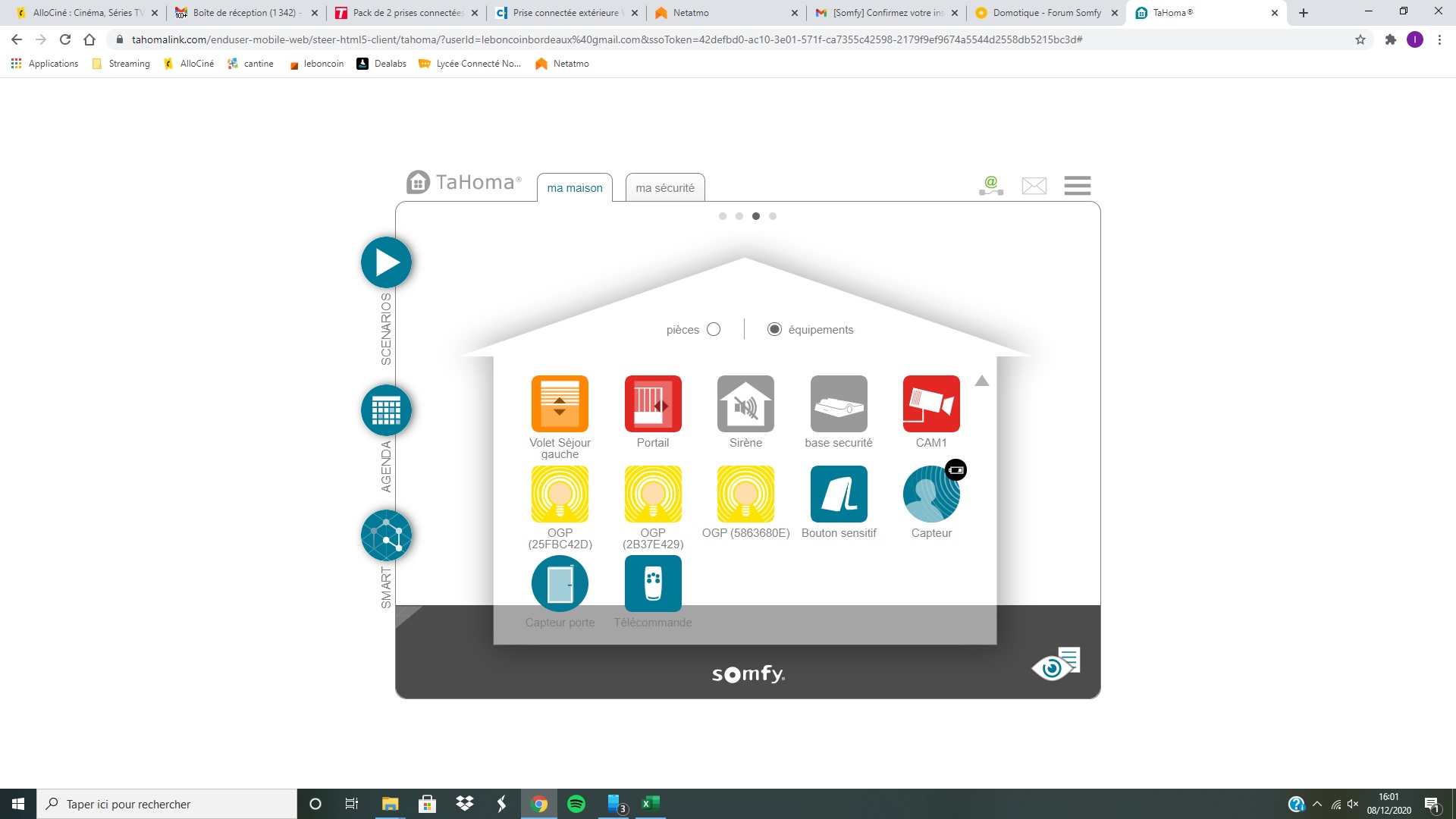Select the OGP (5863680E) light
This screenshot has height=819, width=1456.
pos(745,494)
